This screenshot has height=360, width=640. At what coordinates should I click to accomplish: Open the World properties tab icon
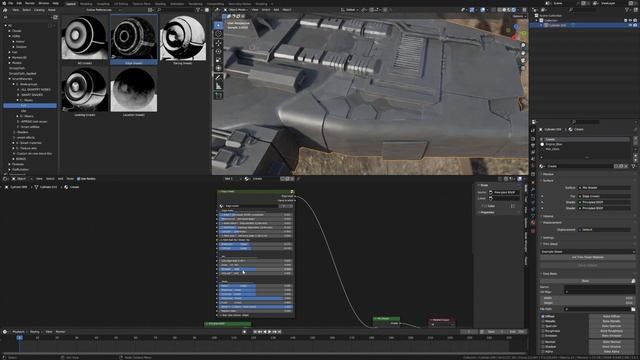[x=533, y=167]
